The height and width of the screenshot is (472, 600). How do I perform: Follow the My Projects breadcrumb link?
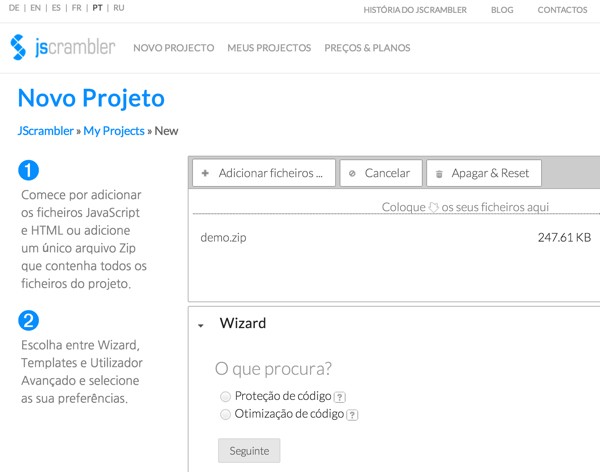point(114,131)
